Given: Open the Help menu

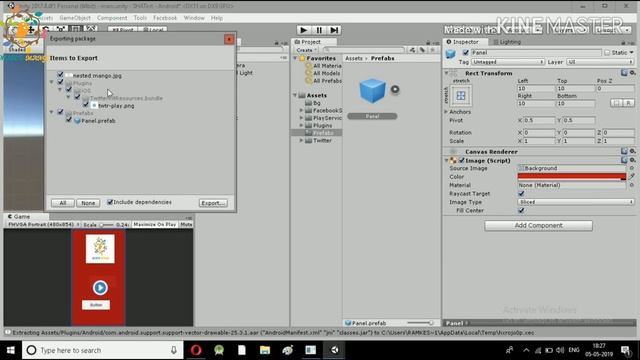Looking at the screenshot, I should (x=217, y=18).
